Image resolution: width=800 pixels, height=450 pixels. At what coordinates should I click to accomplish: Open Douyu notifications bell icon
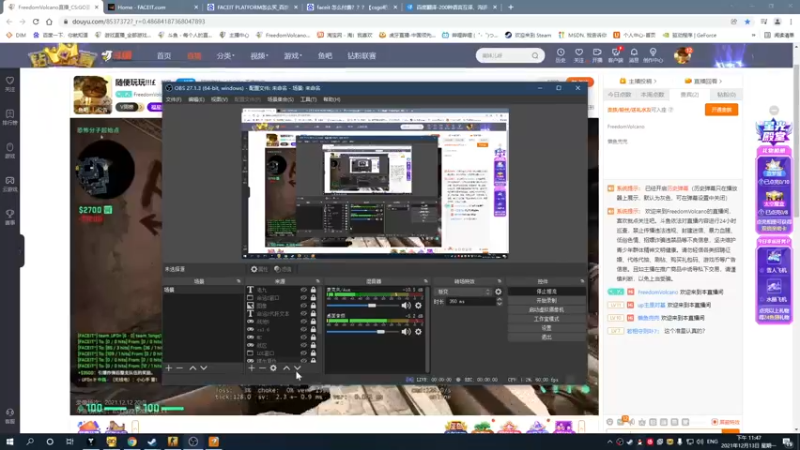pos(634,55)
